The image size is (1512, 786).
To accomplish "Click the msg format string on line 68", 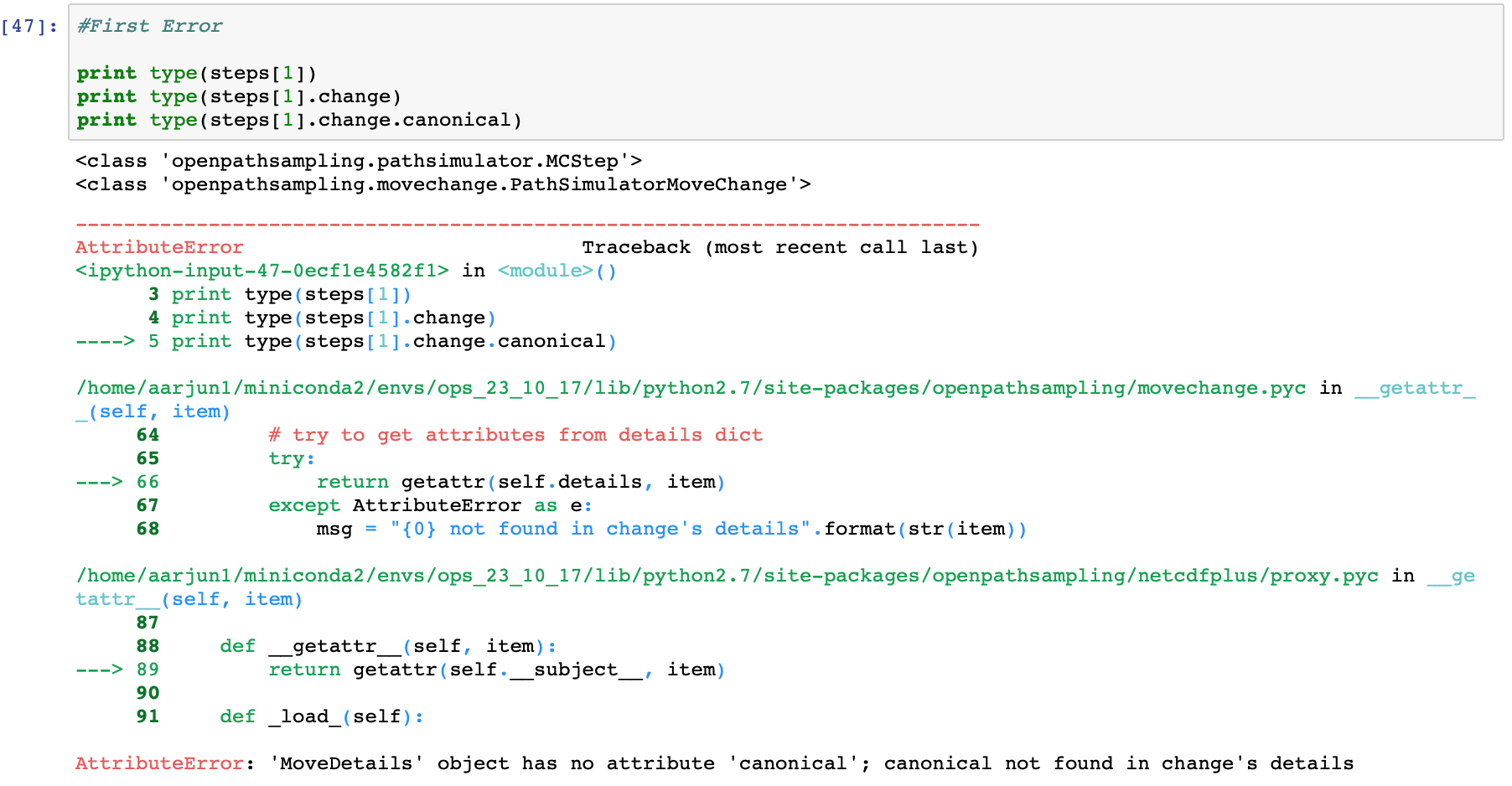I will point(671,529).
